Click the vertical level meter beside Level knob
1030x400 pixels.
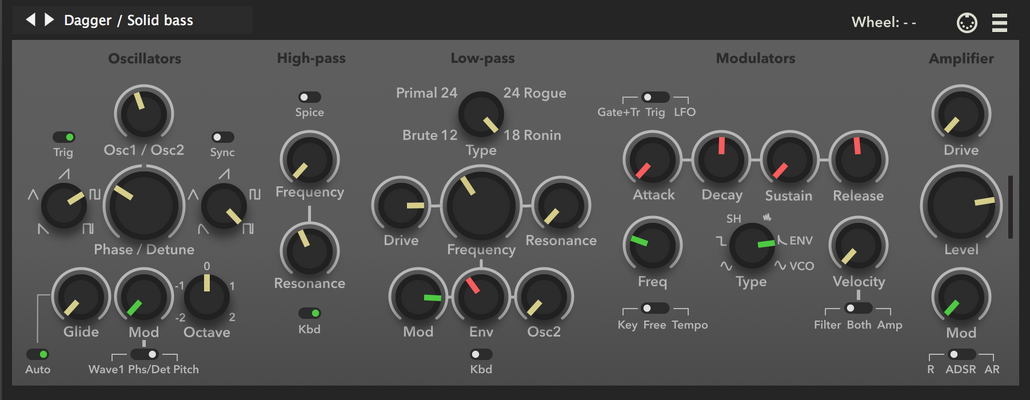click(1010, 206)
